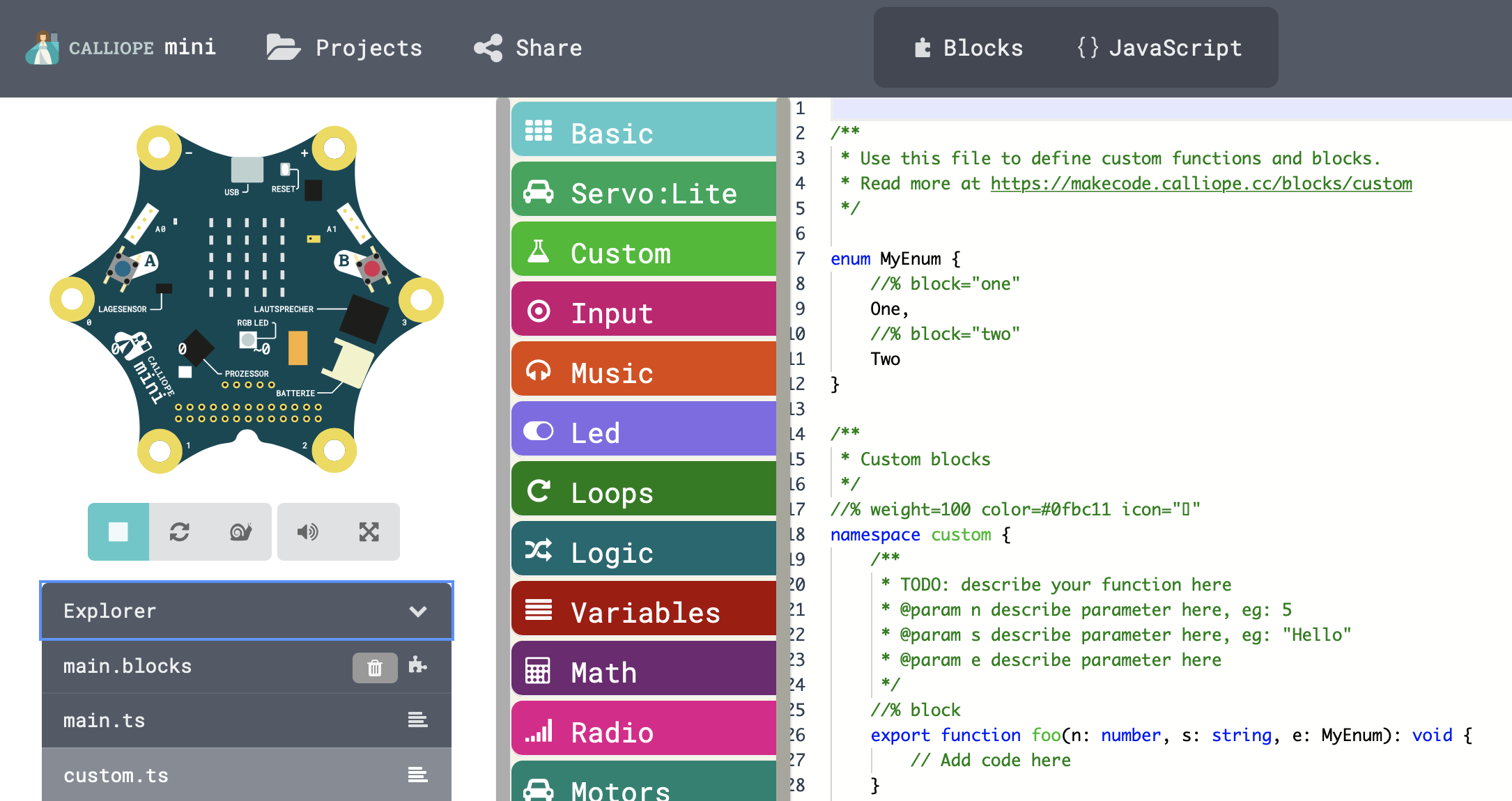Mute the simulator audio
Image resolution: width=1512 pixels, height=801 pixels.
[x=308, y=531]
